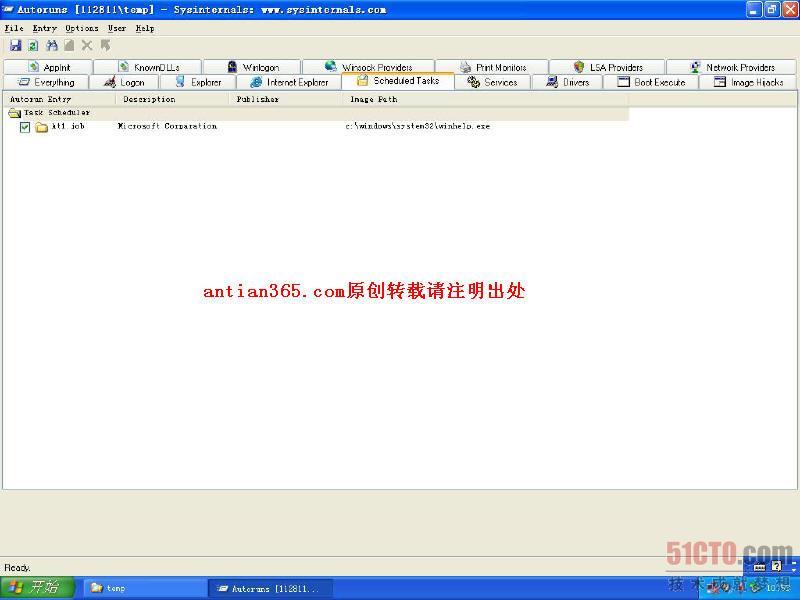Minimize the Autoruns window
The image size is (800, 600).
755,9
